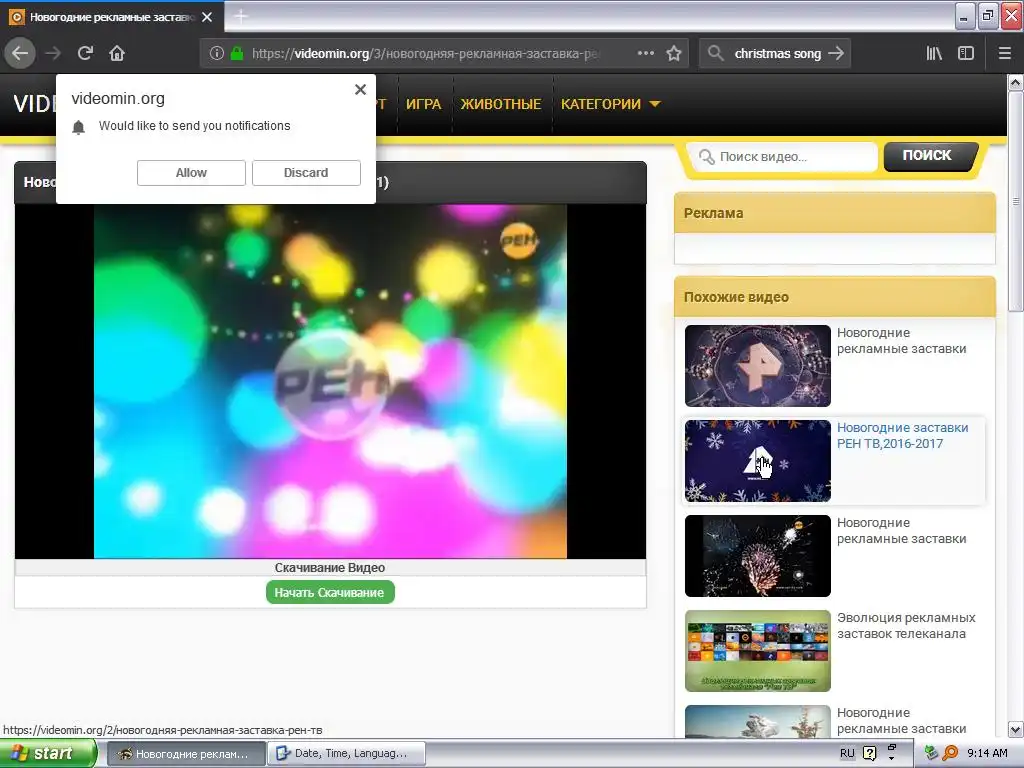Click the video player area
The width and height of the screenshot is (1024, 768).
point(330,381)
